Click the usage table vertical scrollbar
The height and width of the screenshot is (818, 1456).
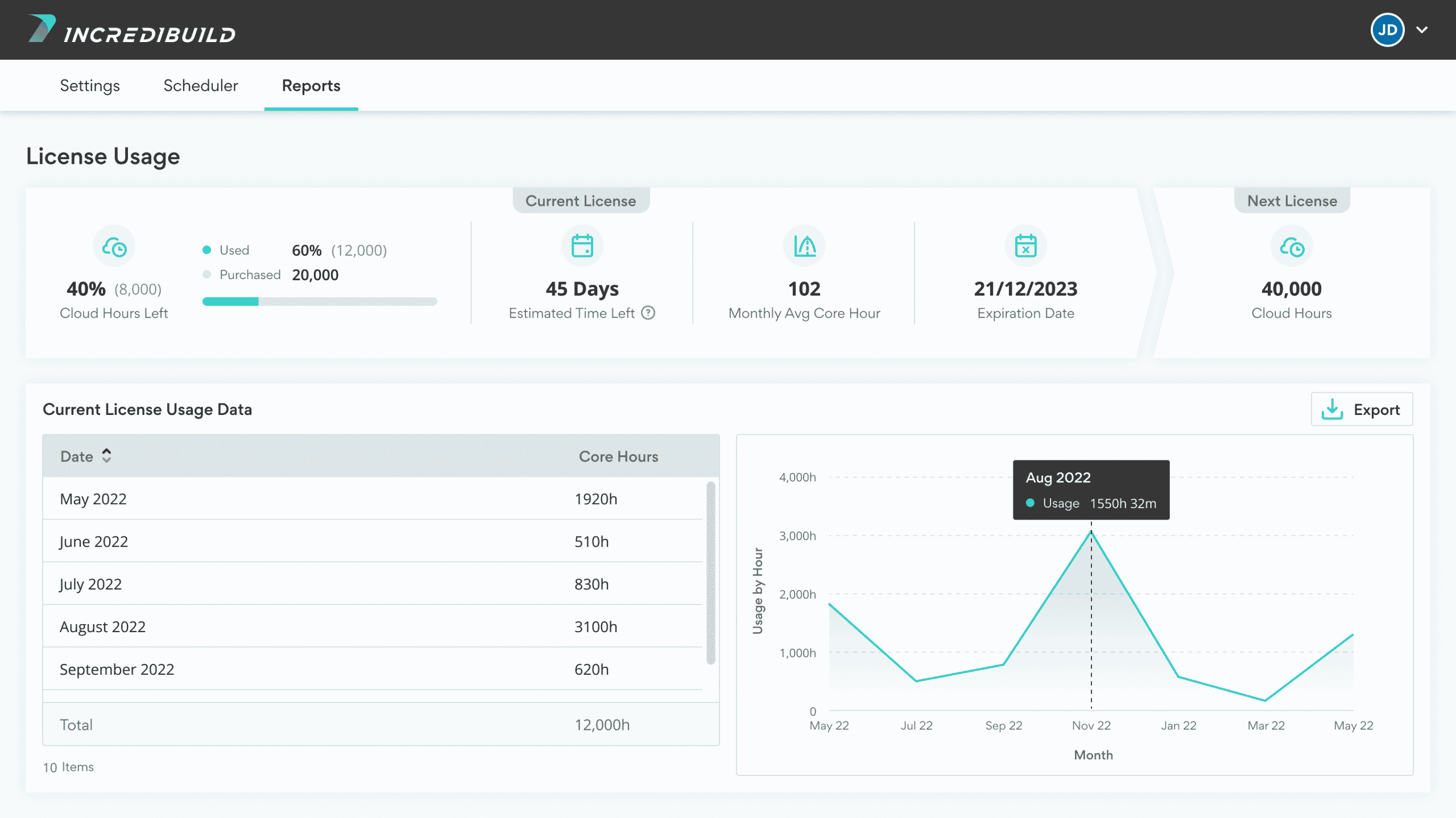[x=710, y=572]
